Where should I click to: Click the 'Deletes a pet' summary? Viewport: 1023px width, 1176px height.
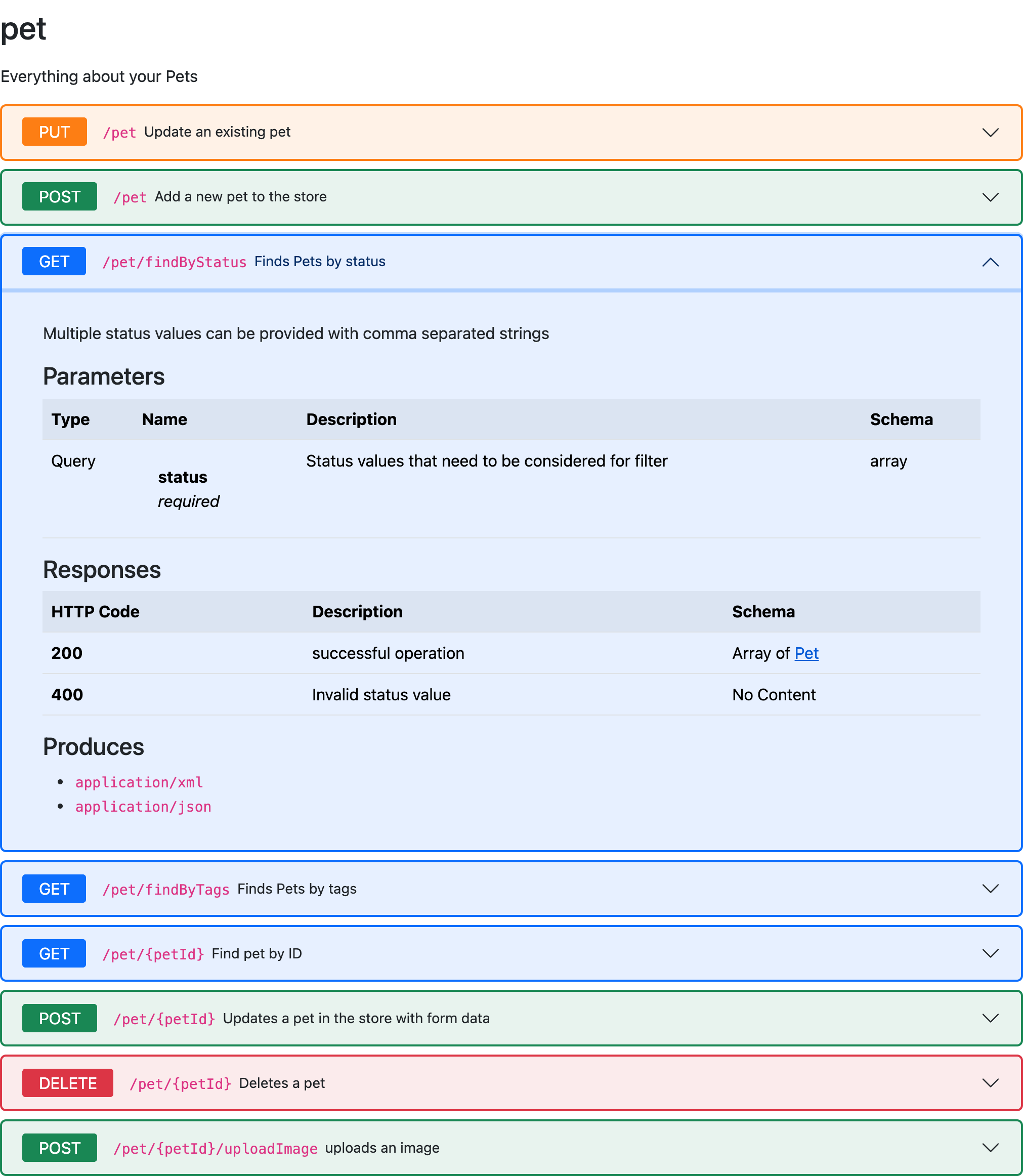(x=282, y=1083)
